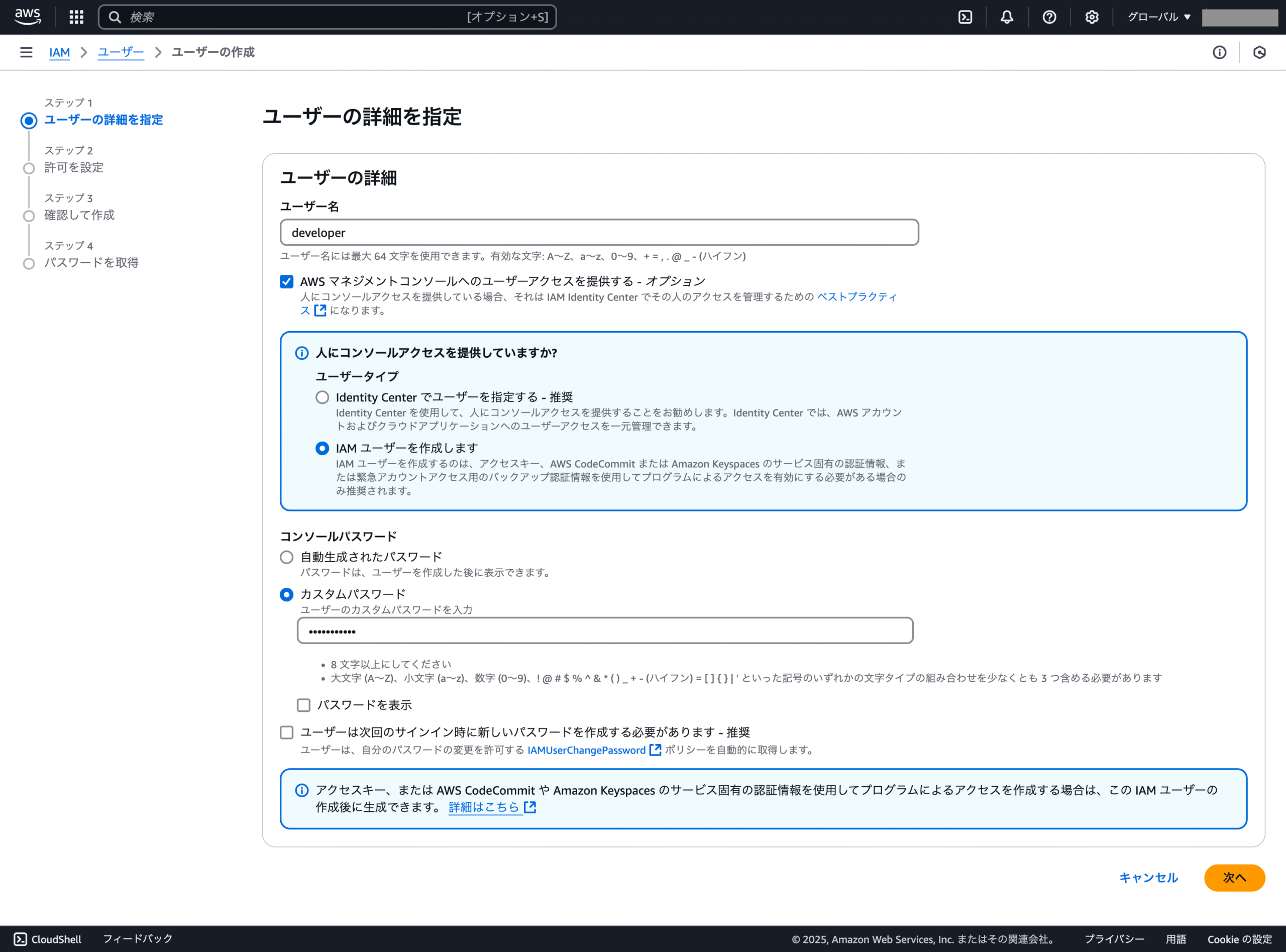The height and width of the screenshot is (952, 1286).
Task: Click キャンセル button
Action: 1148,878
